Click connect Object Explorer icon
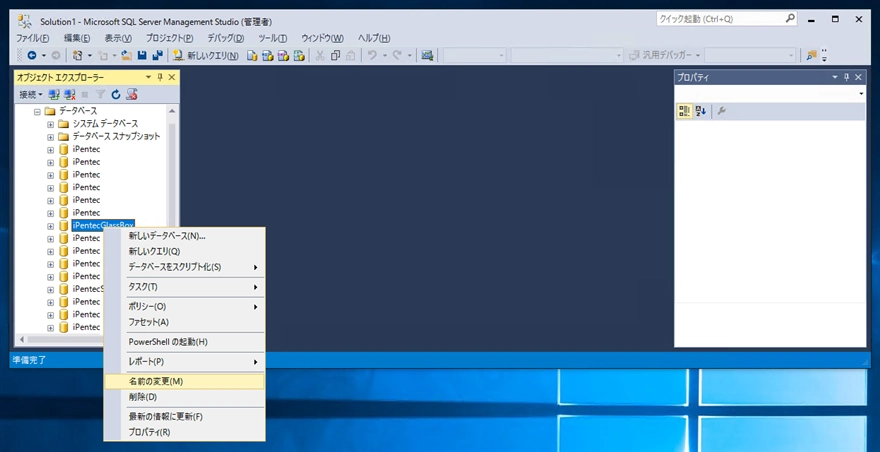Screen dimensions: 880x452 [x=54, y=94]
